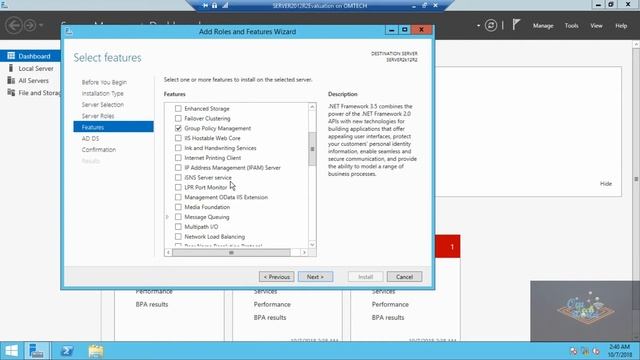Check iSNS Server service

[x=178, y=177]
